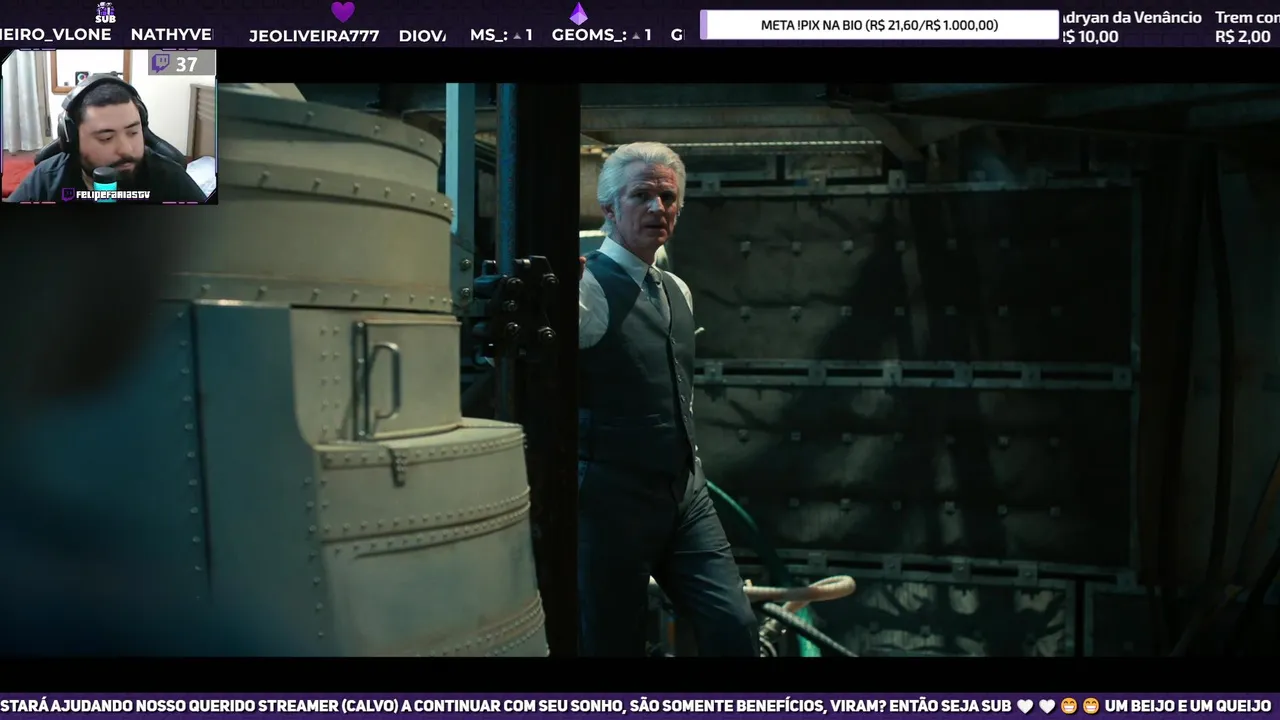The height and width of the screenshot is (720, 1280).
Task: Click the purple heart icon above JEOLIVEIRA777
Action: 343,12
